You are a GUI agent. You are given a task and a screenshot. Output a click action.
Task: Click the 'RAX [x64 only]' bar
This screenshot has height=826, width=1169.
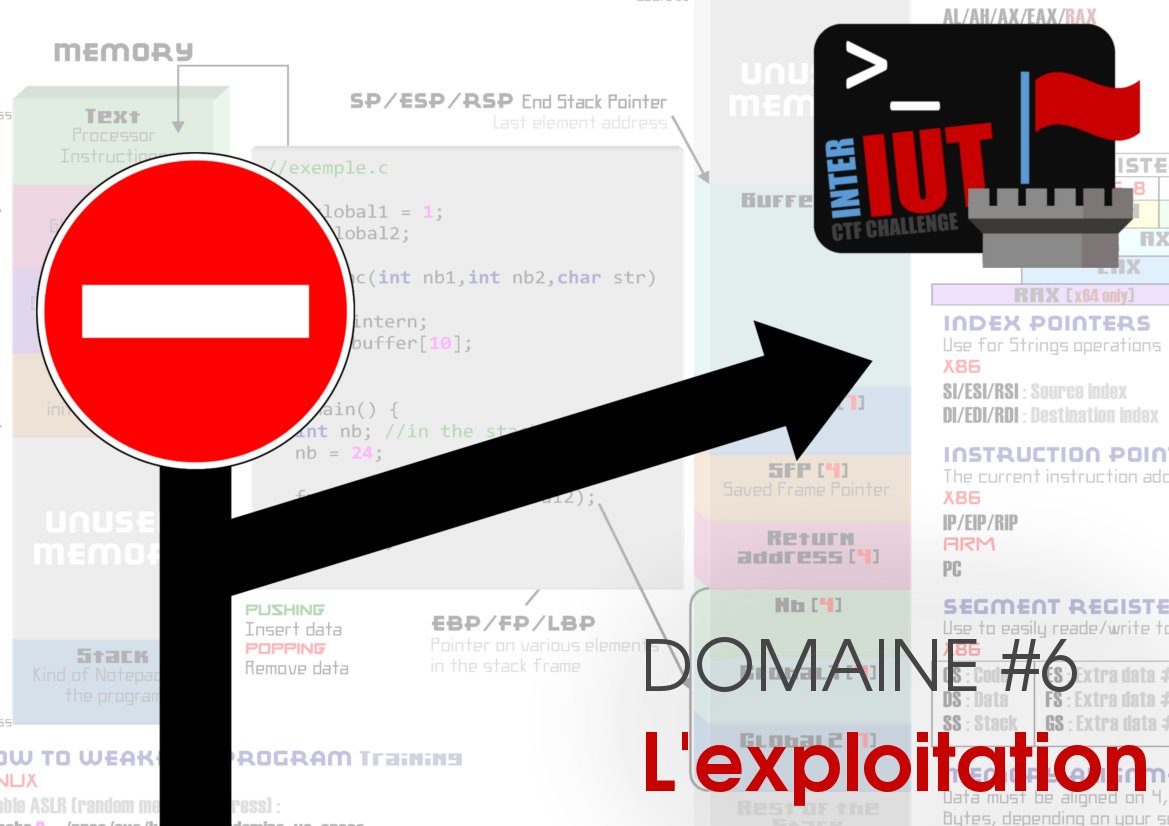(1050, 294)
